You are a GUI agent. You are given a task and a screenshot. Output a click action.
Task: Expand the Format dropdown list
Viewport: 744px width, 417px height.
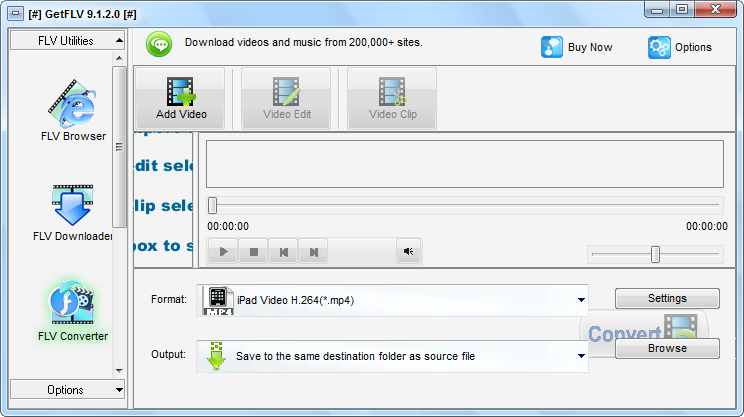581,300
